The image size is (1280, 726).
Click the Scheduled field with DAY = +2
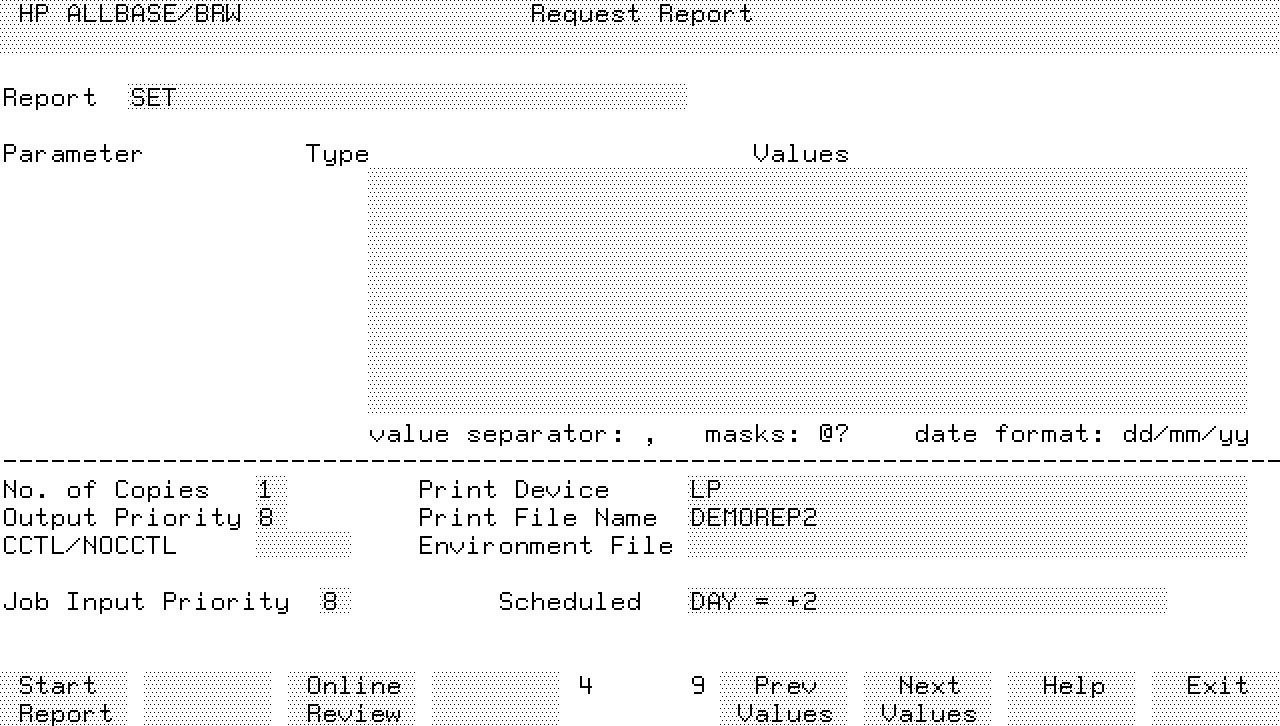[926, 602]
